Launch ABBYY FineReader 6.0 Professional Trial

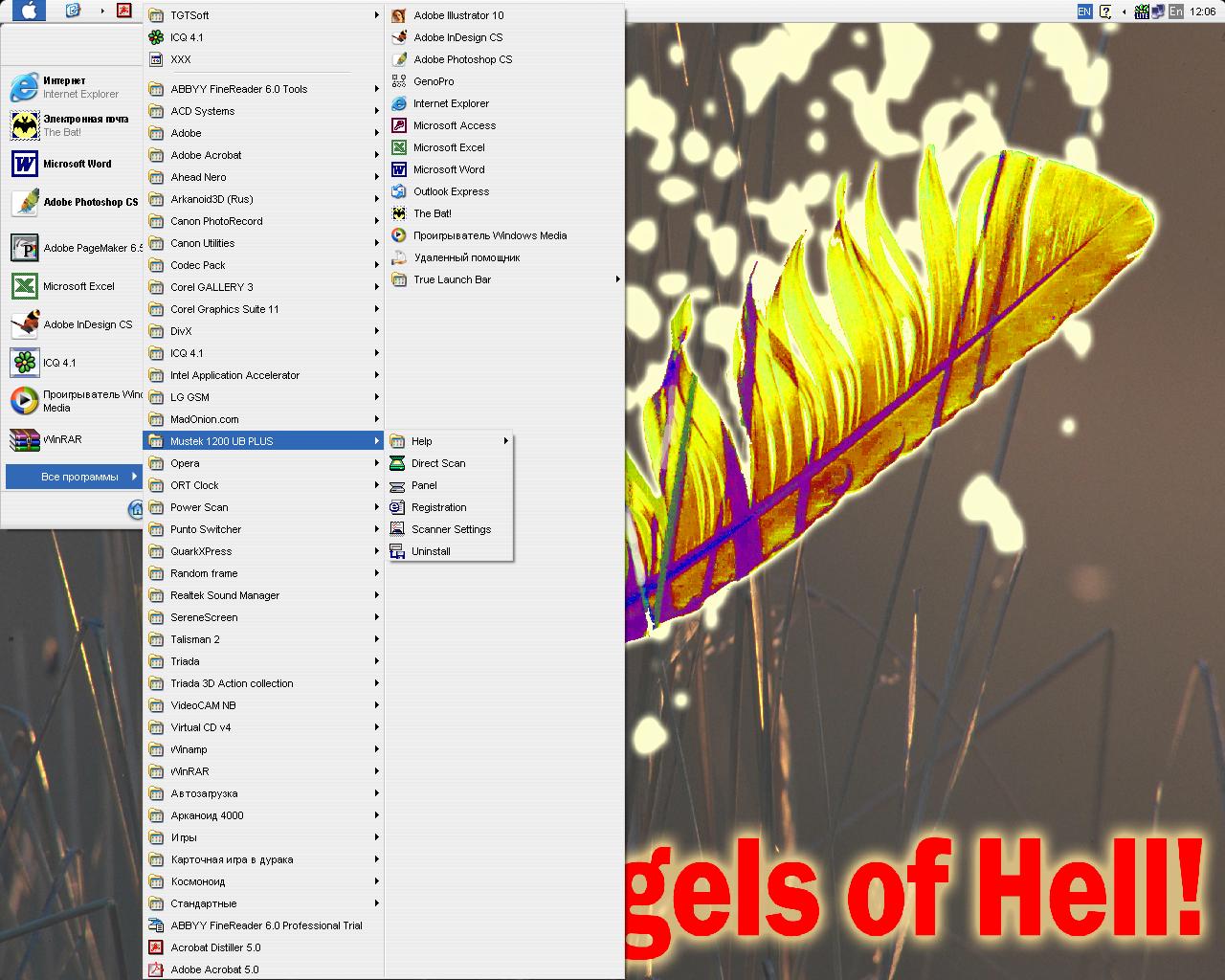click(263, 925)
